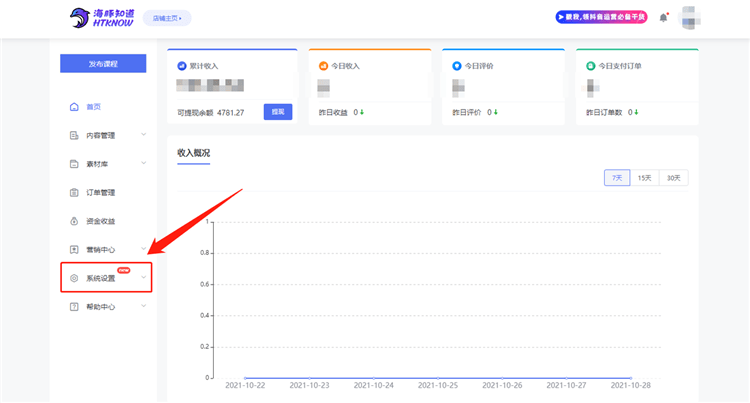Image resolution: width=750 pixels, height=403 pixels.
Task: Click the 提现 withdraw button
Action: pyautogui.click(x=278, y=112)
